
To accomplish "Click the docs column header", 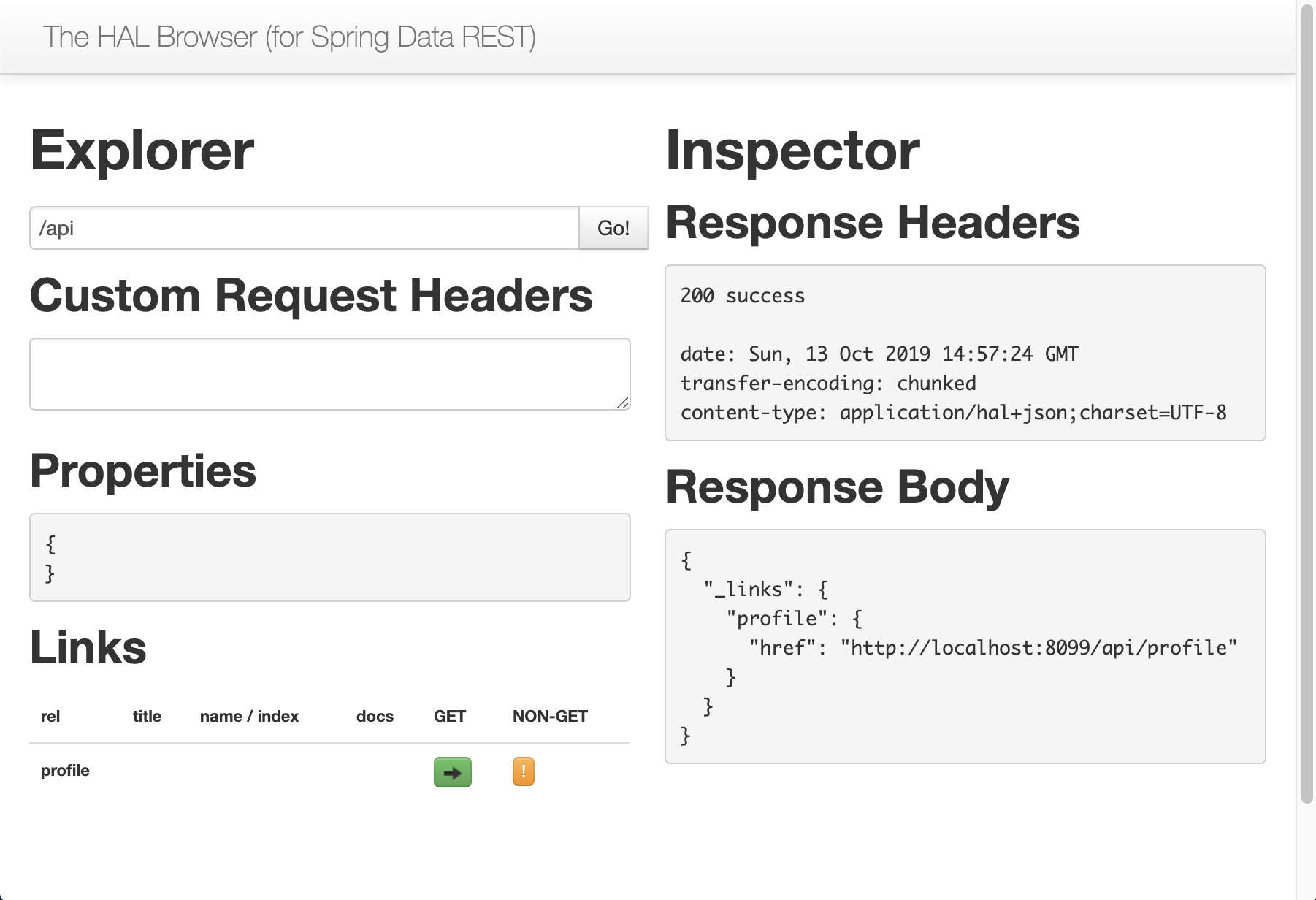I will (374, 717).
